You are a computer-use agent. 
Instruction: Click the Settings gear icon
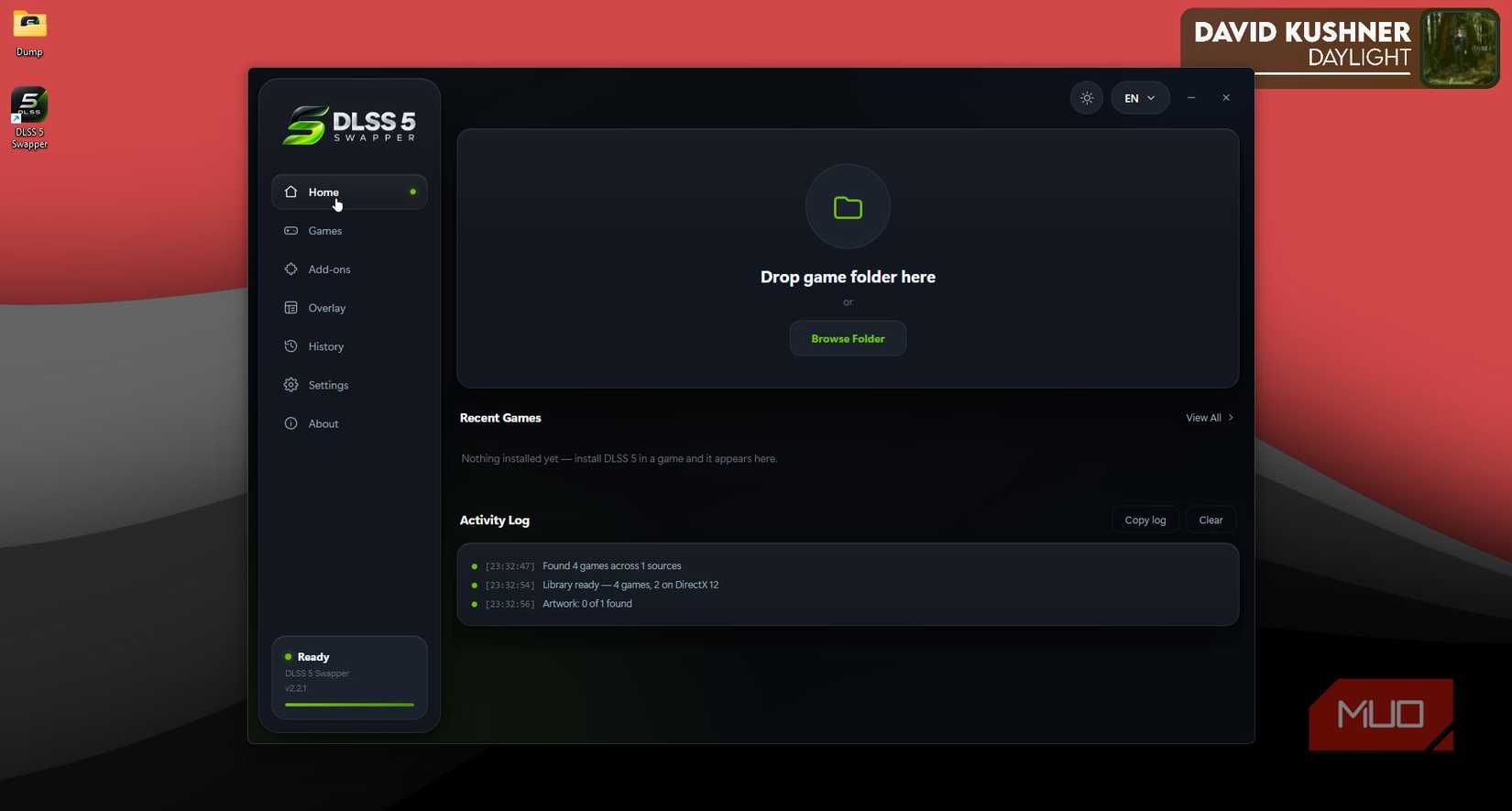pyautogui.click(x=290, y=385)
